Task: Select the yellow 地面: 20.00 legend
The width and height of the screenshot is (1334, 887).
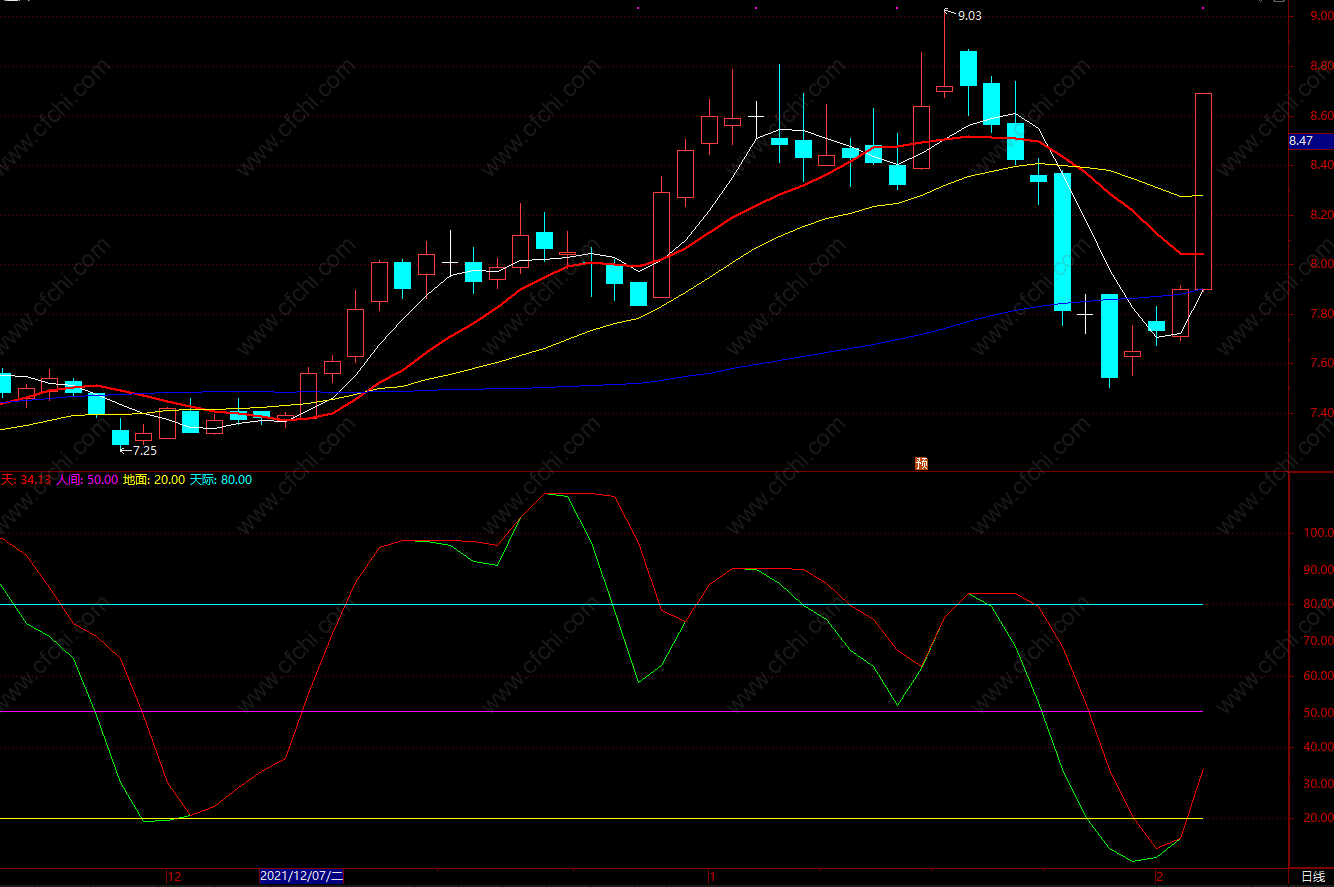Action: 154,480
